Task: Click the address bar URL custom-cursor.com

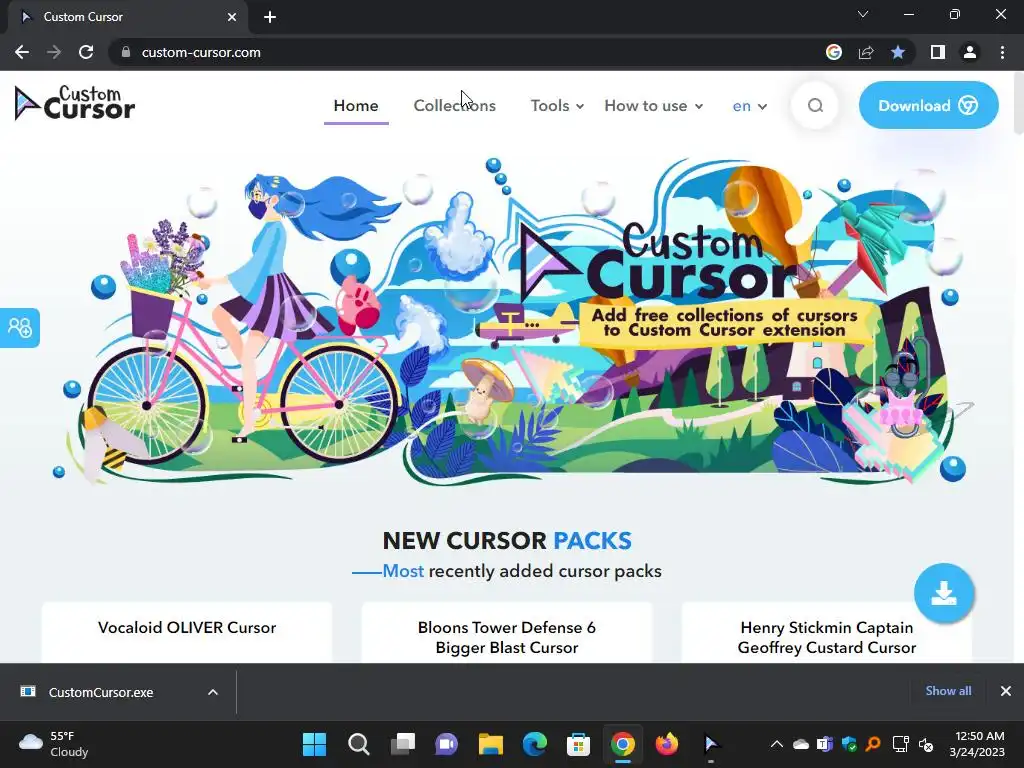Action: 201,52
